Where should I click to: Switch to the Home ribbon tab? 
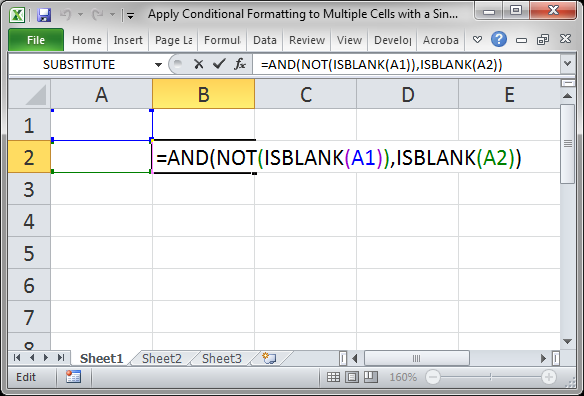[87, 40]
